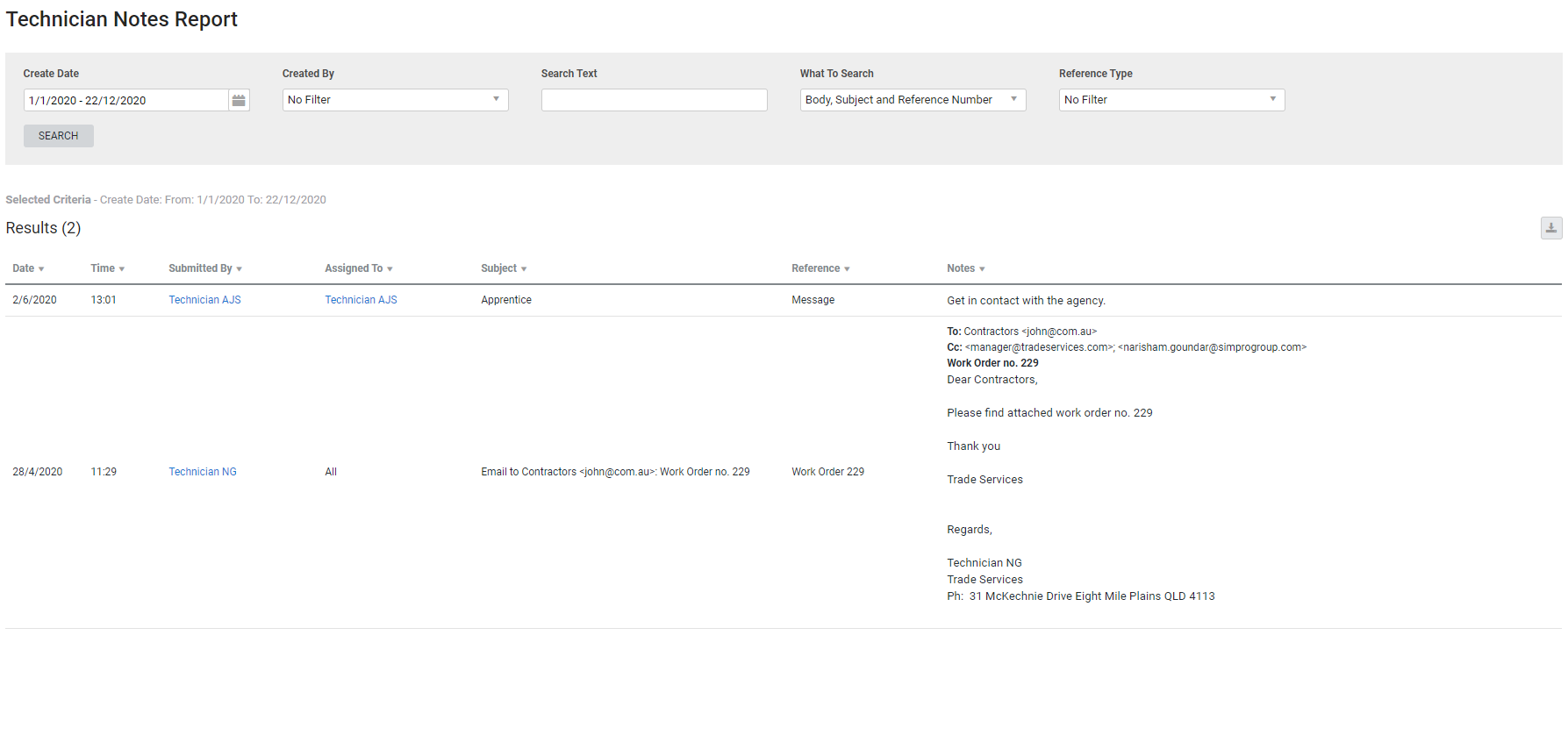Sort by Notes column header
Image resolution: width=1568 pixels, height=735 pixels.
click(x=965, y=268)
